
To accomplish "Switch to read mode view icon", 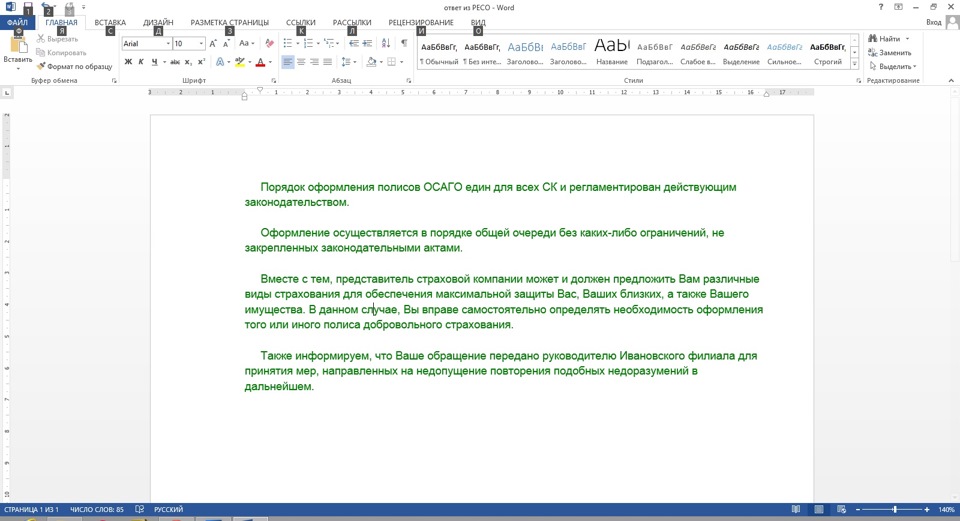I will pos(796,509).
